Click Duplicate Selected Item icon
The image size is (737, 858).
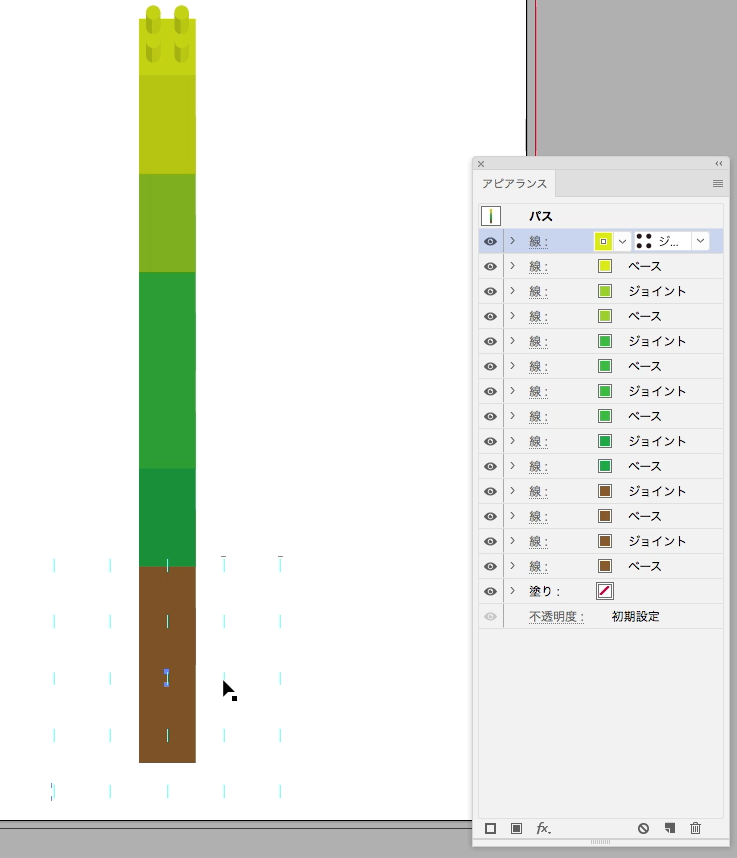[x=670, y=828]
